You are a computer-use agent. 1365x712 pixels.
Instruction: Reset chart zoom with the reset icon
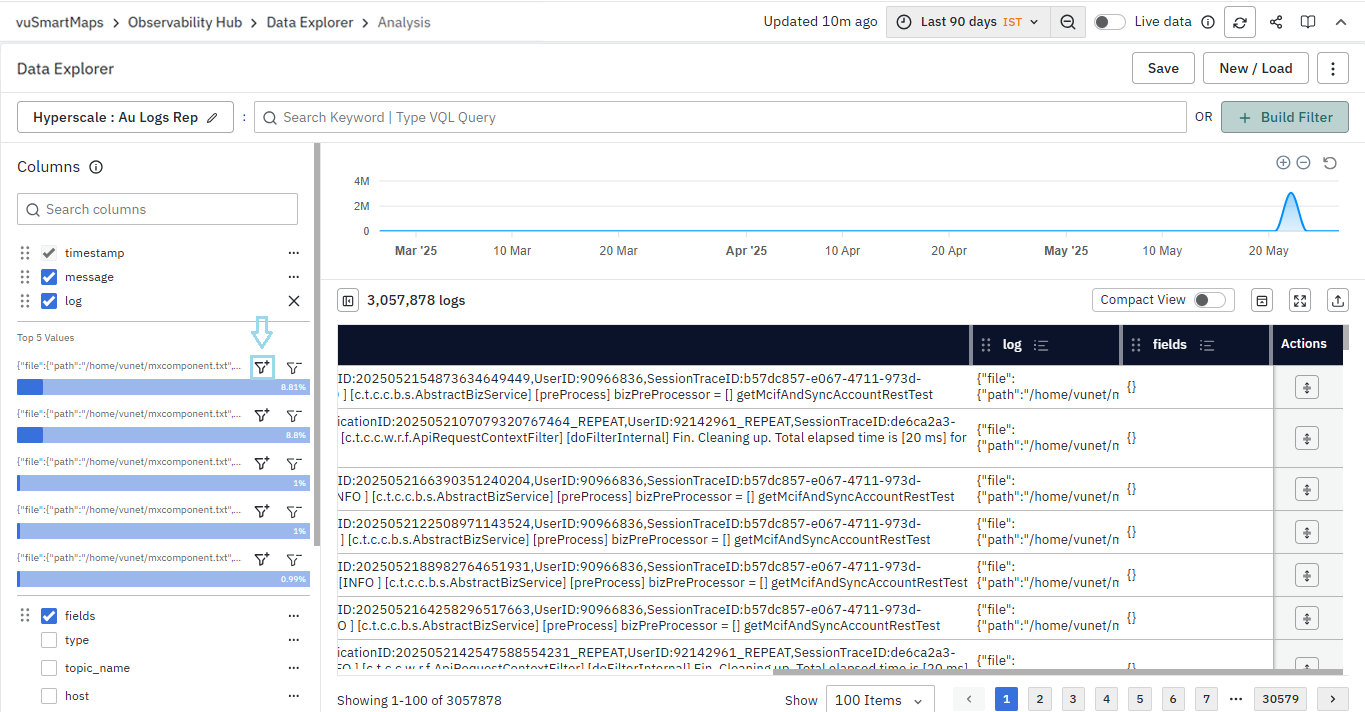1330,163
